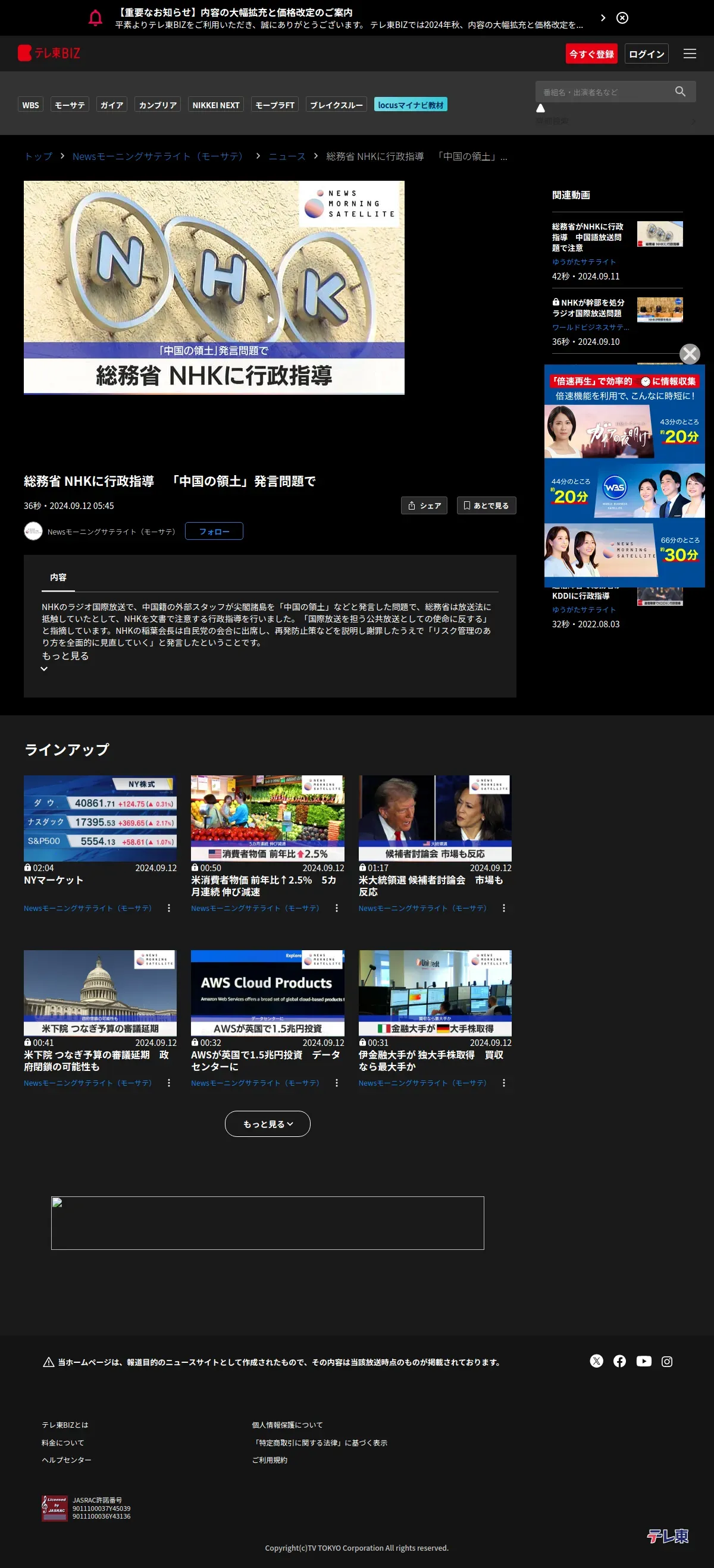Viewport: 714px width, 1568px height.
Task: Close the 倍速再生 promo popup
Action: (689, 354)
